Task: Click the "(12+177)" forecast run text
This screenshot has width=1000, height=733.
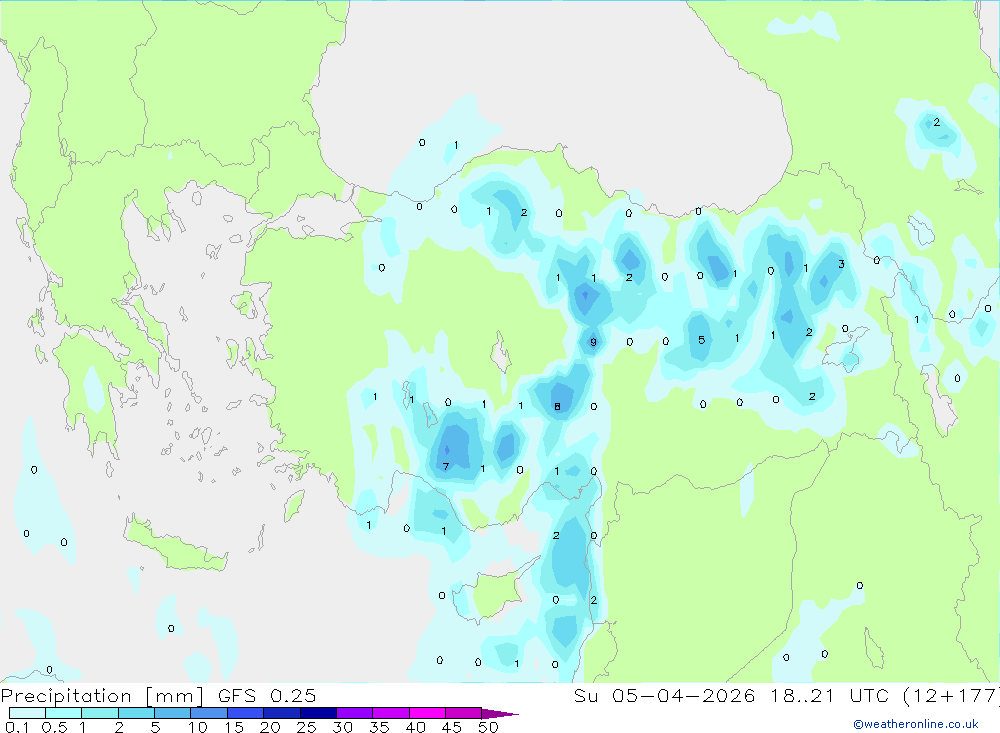Action: [x=951, y=696]
